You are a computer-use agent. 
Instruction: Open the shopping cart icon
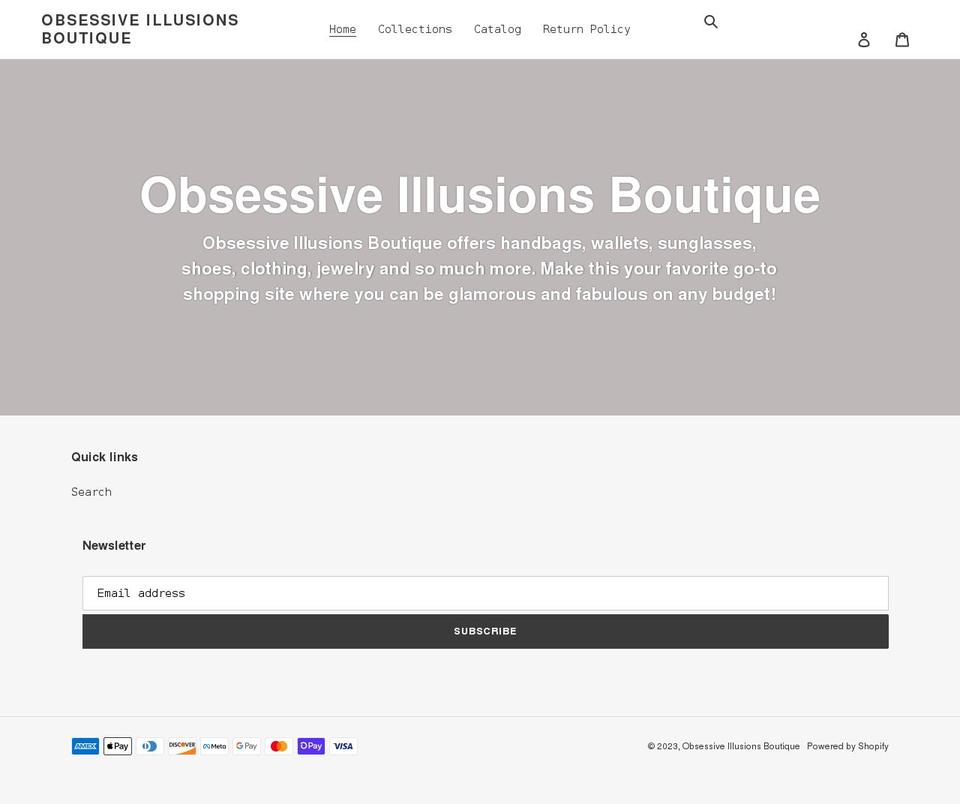click(x=902, y=39)
